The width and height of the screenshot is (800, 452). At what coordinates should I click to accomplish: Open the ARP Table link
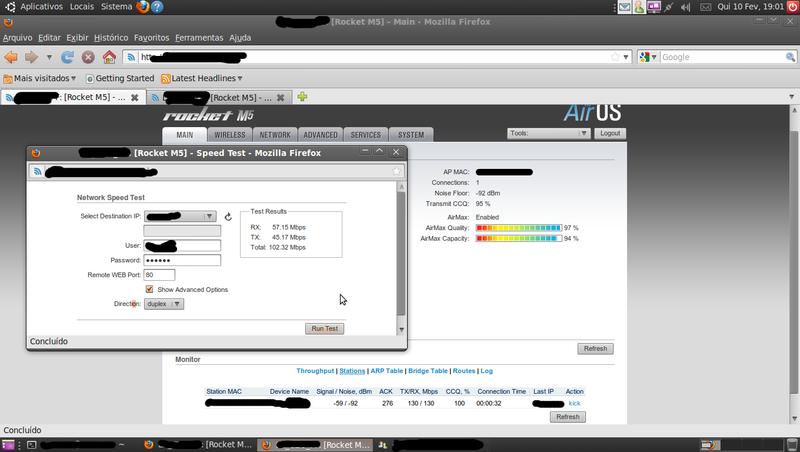coord(387,371)
